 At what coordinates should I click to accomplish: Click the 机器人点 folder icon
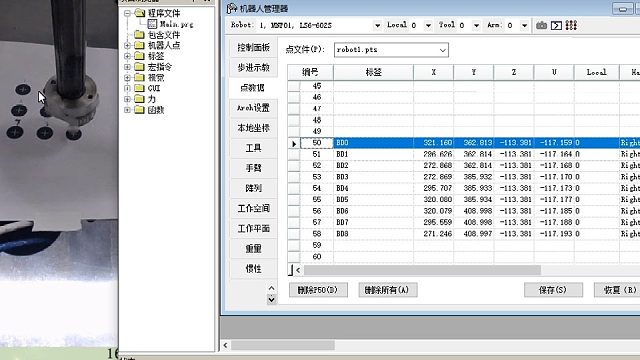[x=140, y=45]
